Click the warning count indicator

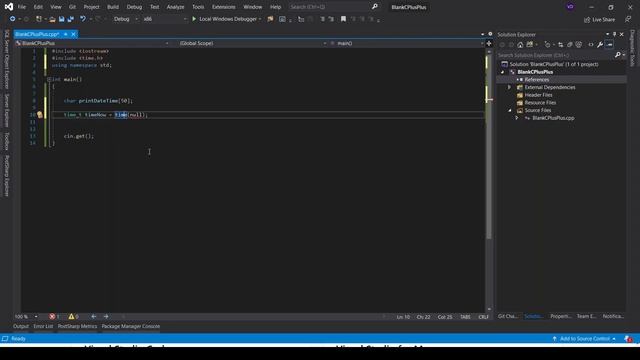click(73, 317)
